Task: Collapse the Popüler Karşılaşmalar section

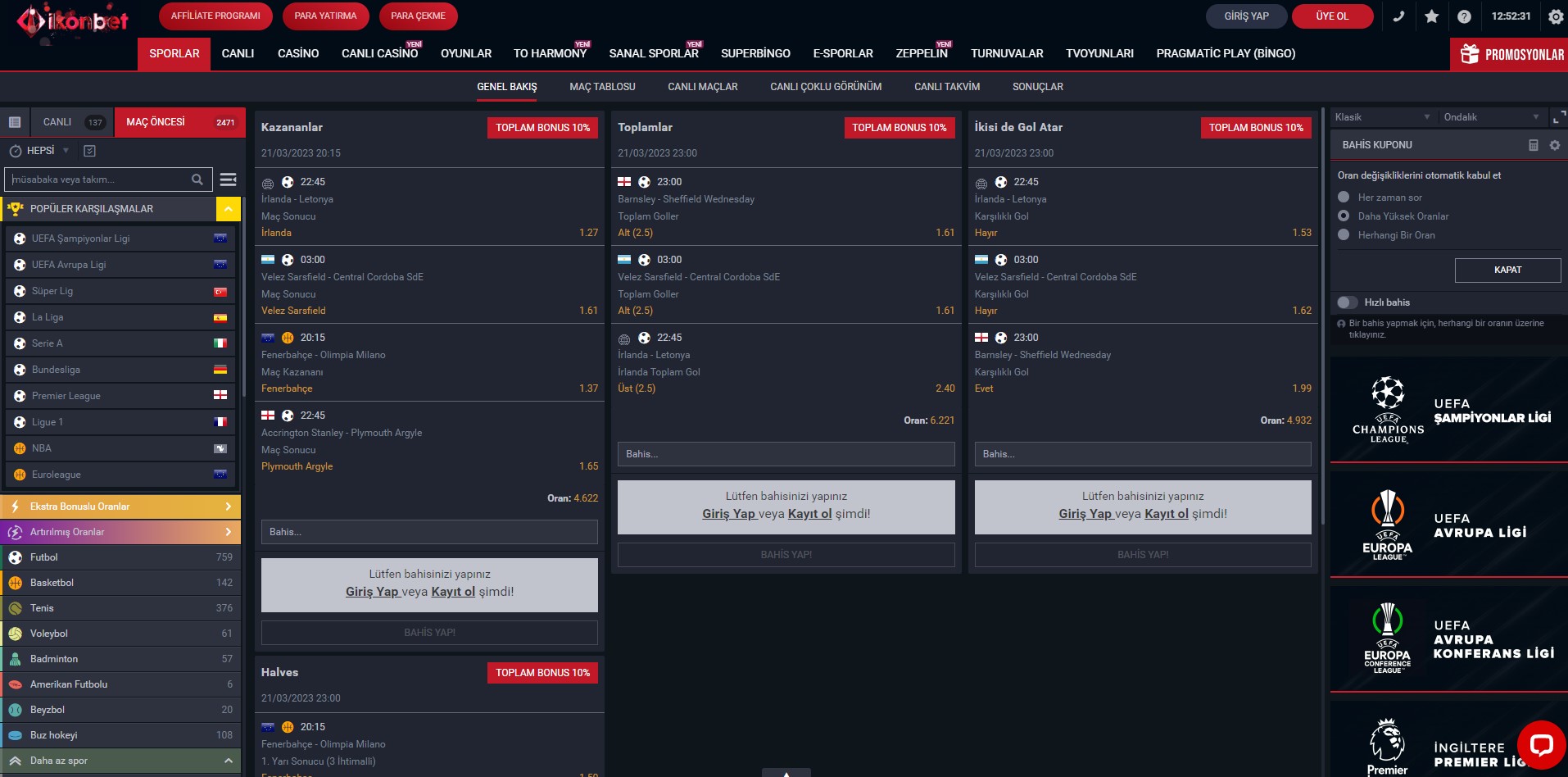Action: [229, 209]
